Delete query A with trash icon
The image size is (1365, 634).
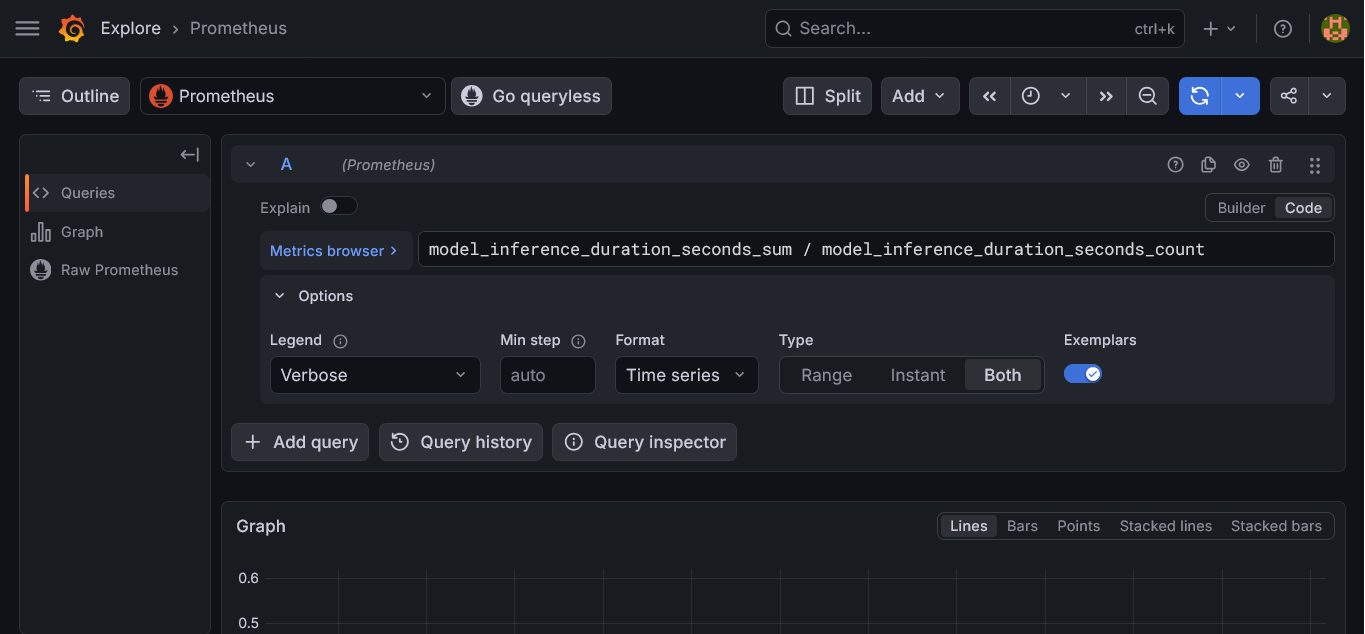(x=1276, y=165)
